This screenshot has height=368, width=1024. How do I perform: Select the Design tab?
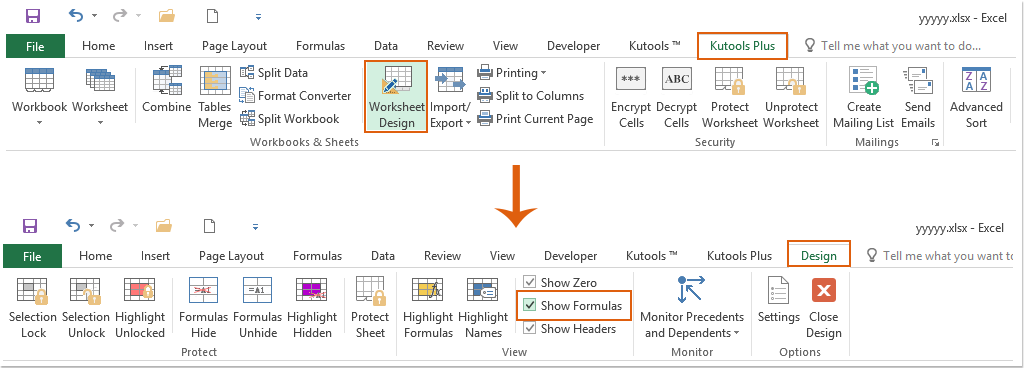coord(819,255)
